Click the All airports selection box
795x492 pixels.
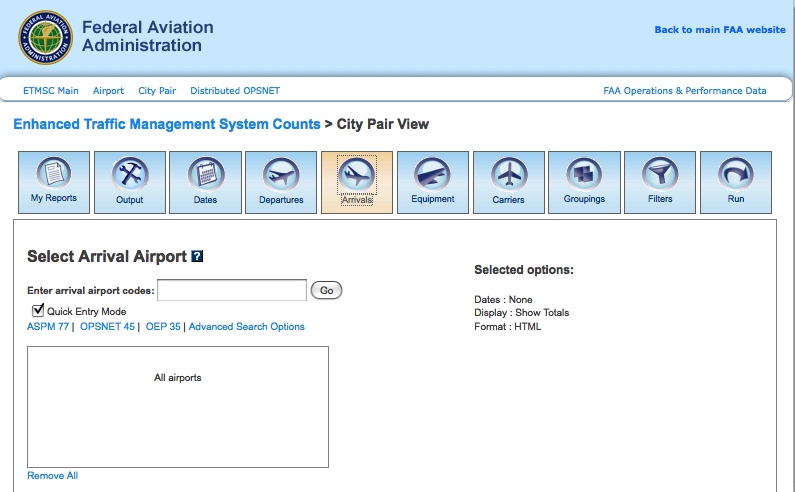click(178, 407)
